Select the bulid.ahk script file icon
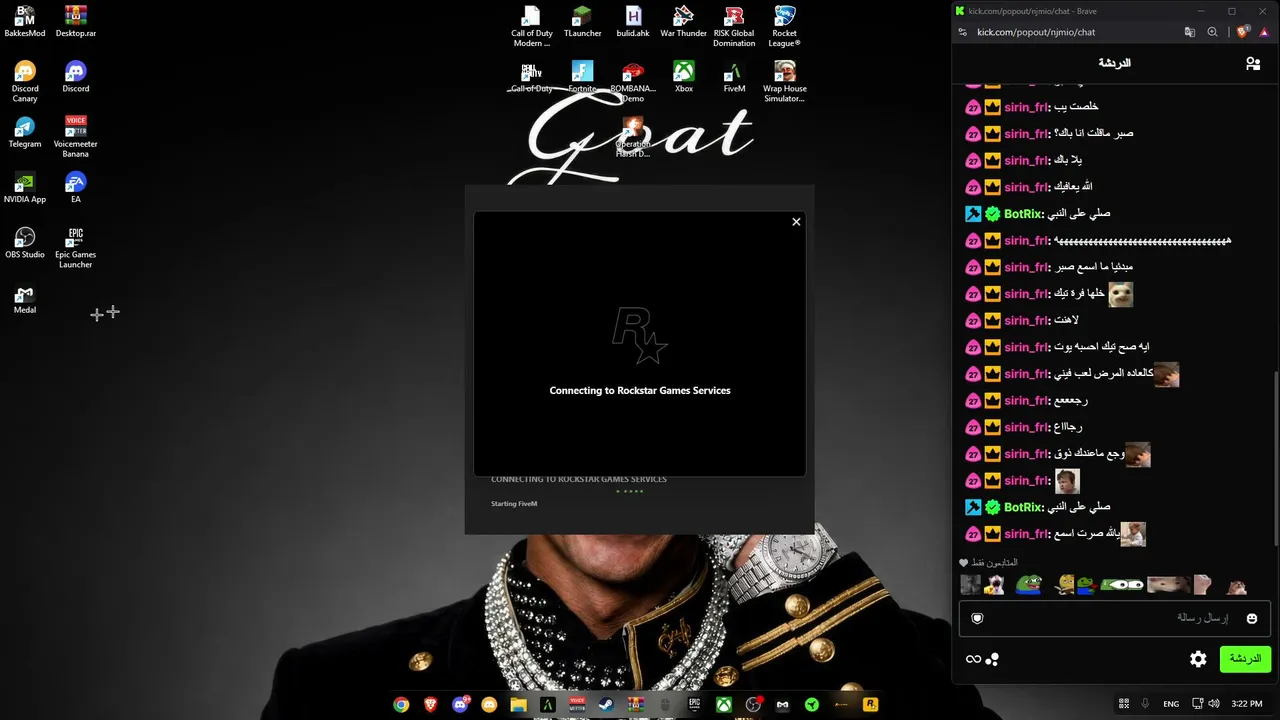This screenshot has width=1280, height=720. 633,21
